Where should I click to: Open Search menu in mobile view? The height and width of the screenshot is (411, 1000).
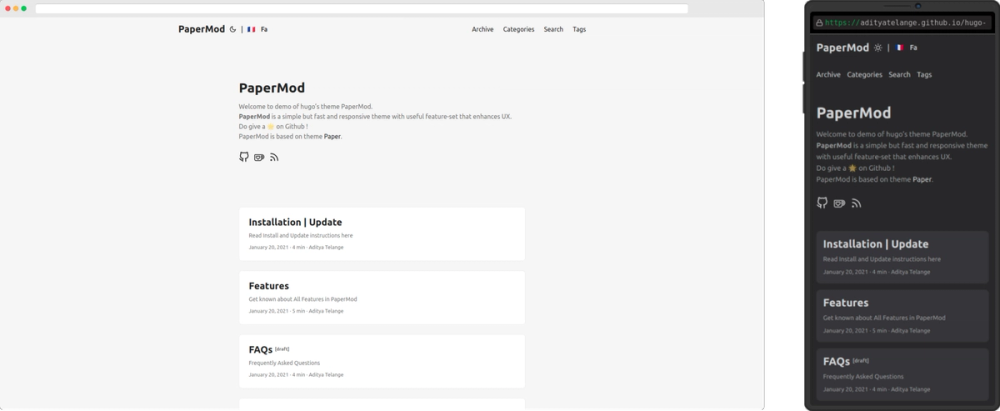click(899, 75)
